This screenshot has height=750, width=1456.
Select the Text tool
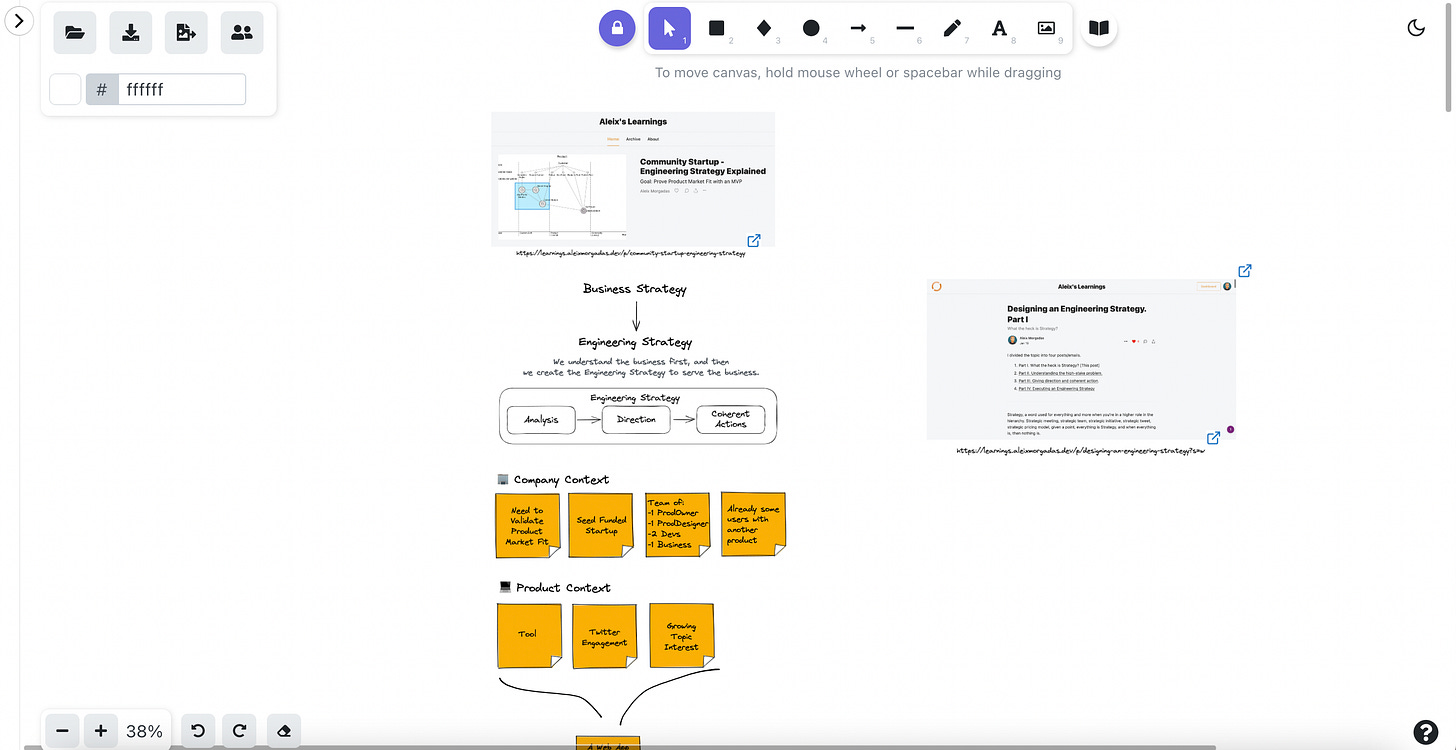999,28
